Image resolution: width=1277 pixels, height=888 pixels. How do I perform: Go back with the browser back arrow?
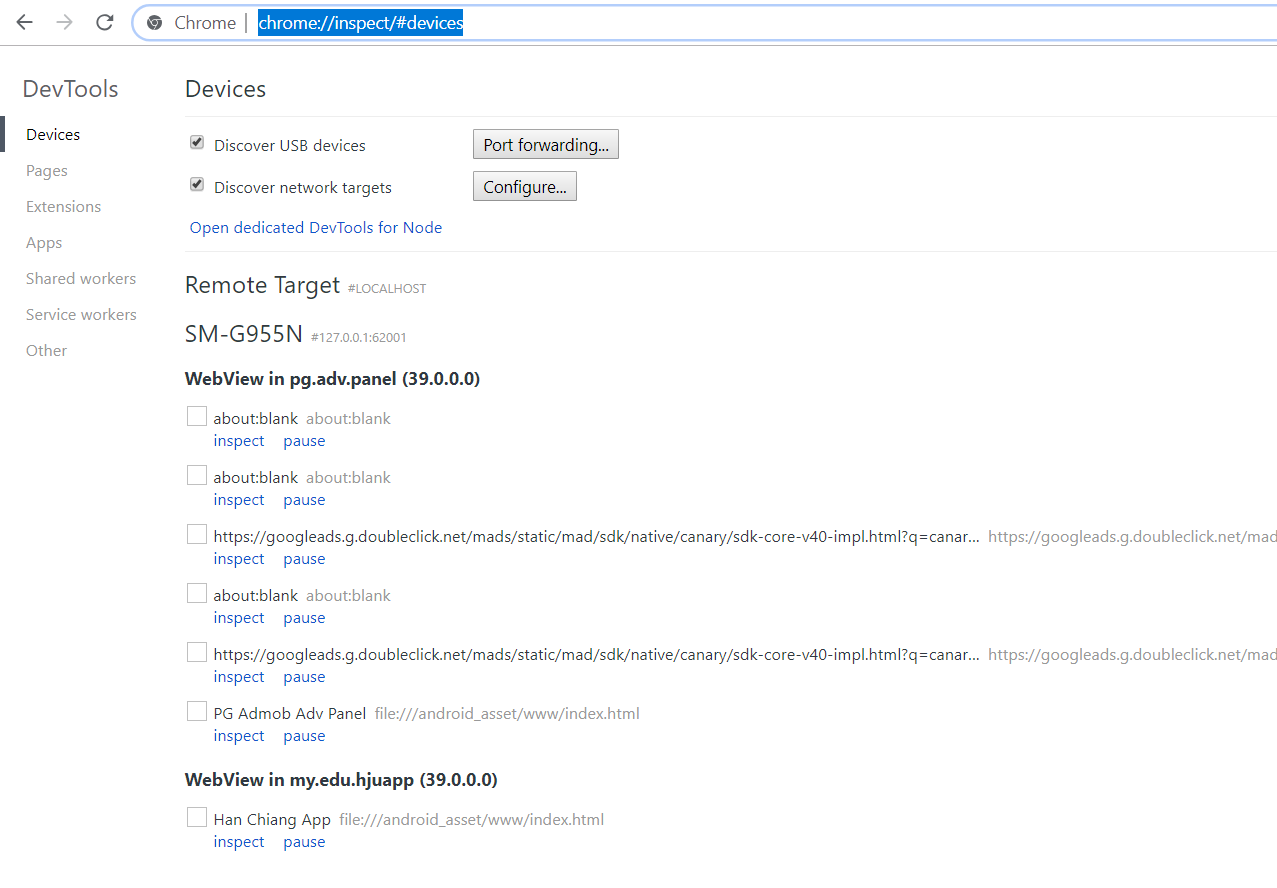[x=24, y=22]
